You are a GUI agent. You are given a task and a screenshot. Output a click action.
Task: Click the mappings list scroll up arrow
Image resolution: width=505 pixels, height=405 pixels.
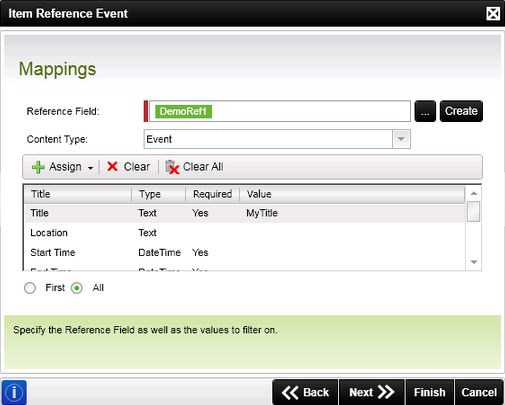pos(474,193)
